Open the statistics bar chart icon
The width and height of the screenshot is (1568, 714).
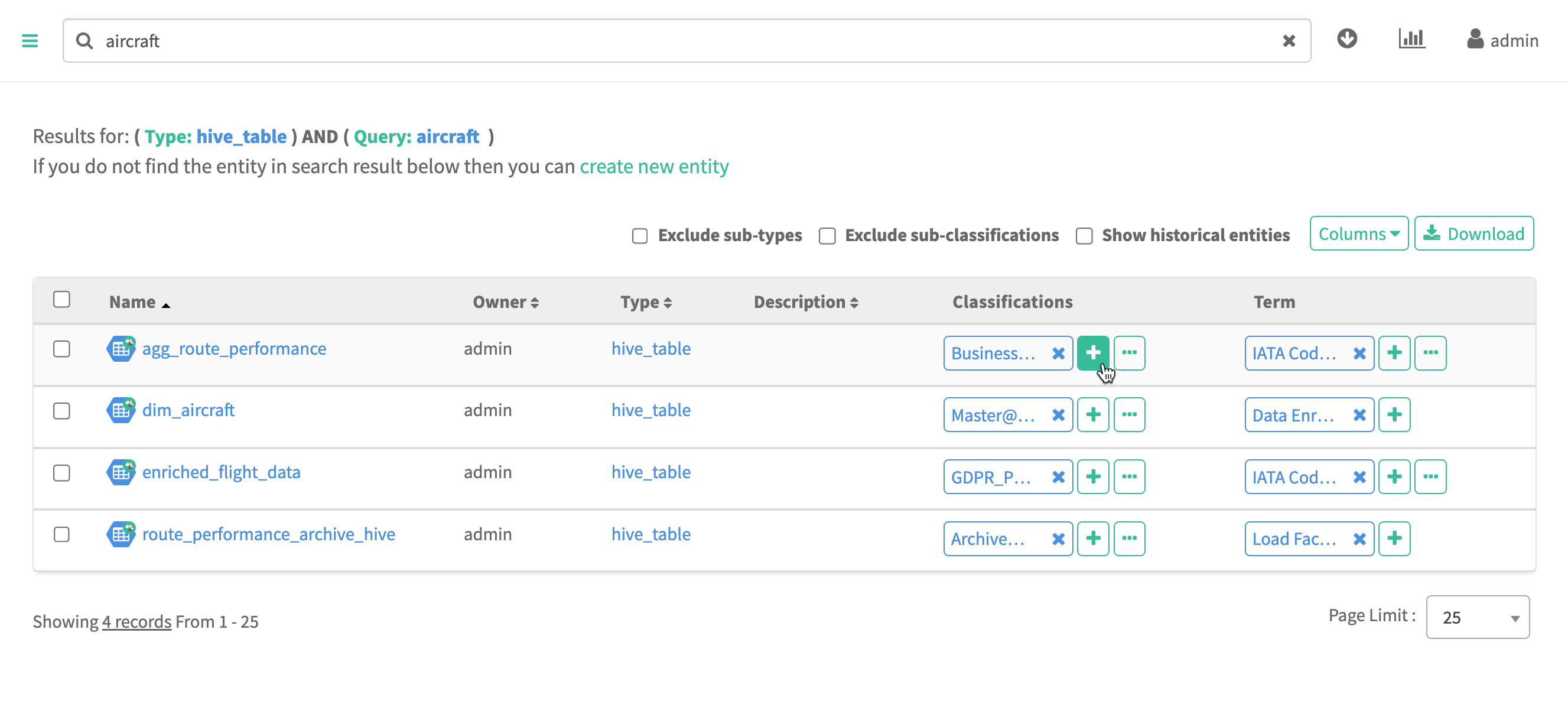tap(1411, 39)
